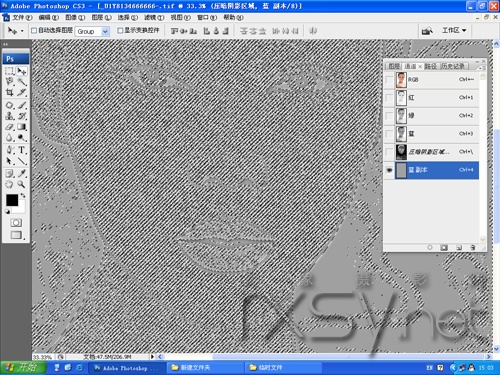Select the Crop tool
This screenshot has width=500, height=375.
pyautogui.click(x=10, y=92)
